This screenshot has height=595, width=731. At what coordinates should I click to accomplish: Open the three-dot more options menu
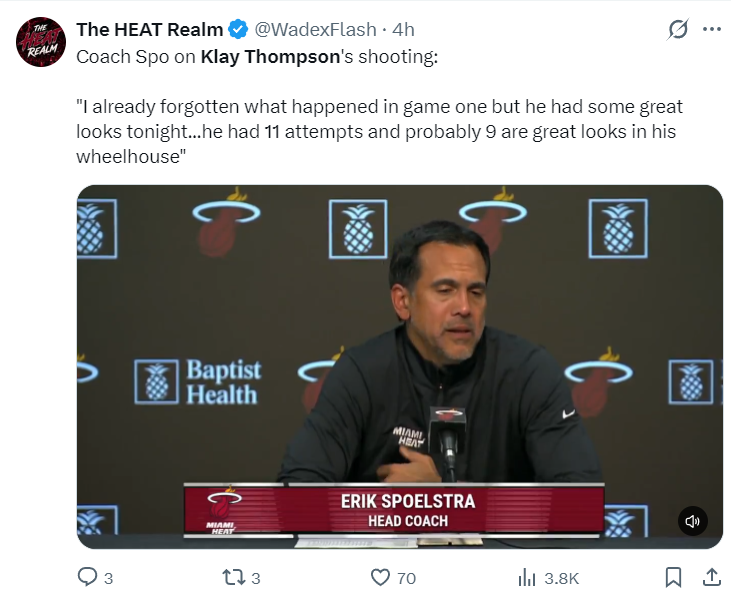click(x=712, y=29)
